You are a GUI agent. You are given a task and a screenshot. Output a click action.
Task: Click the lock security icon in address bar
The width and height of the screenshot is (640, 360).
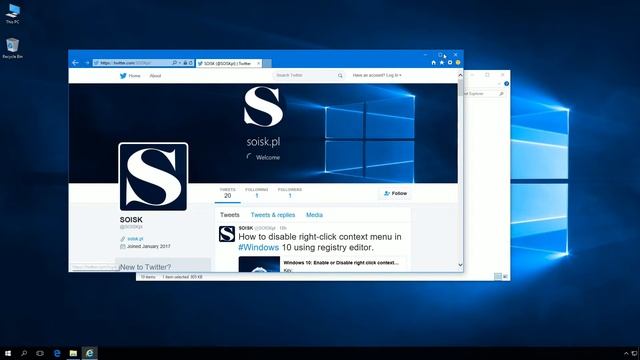[x=185, y=63]
